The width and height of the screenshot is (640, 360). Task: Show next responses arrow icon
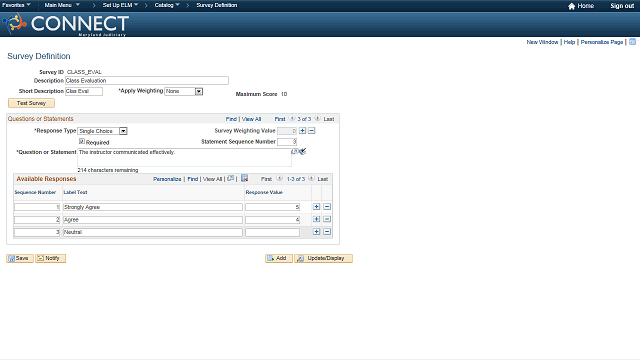pos(311,178)
